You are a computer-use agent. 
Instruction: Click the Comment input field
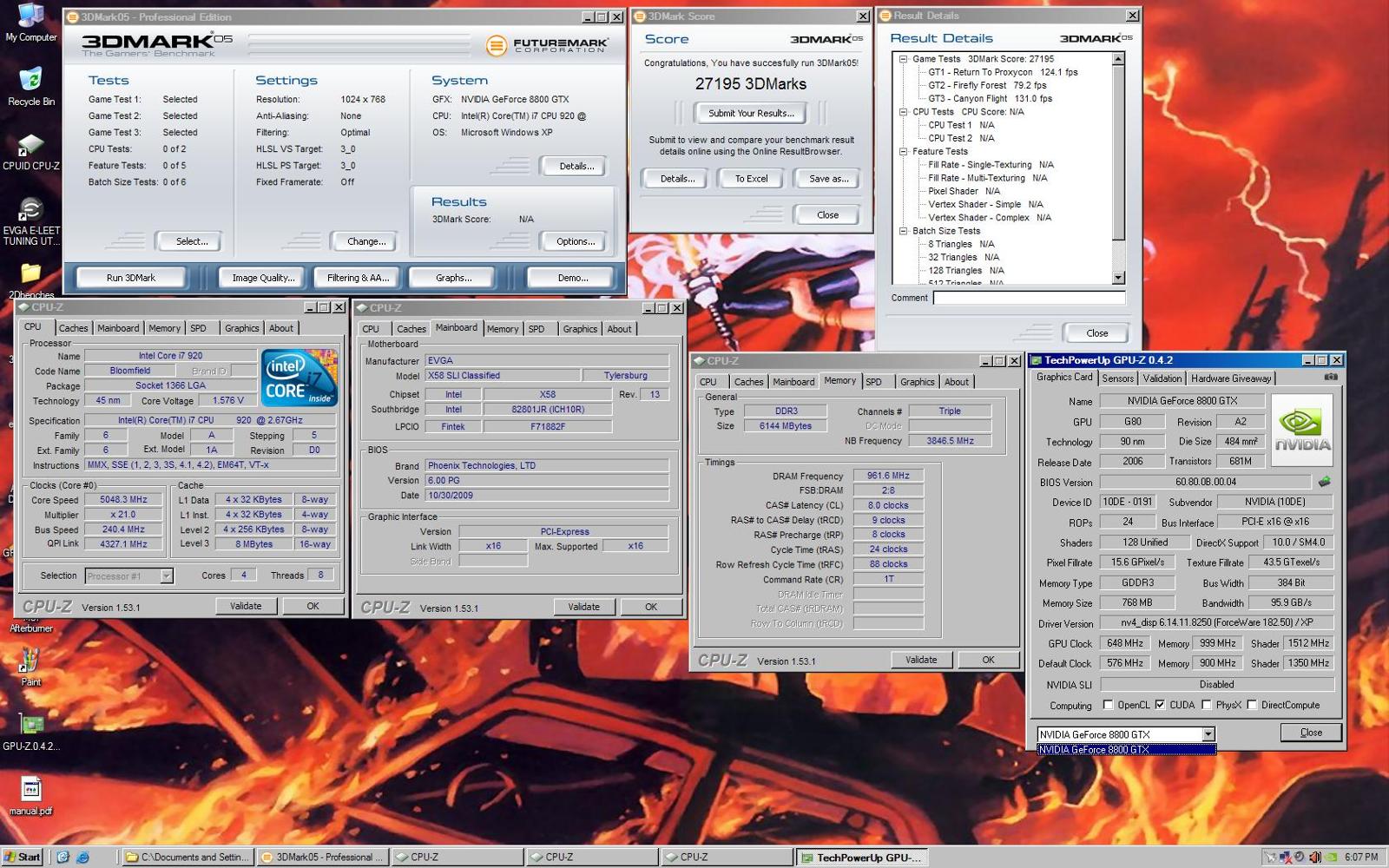(x=1029, y=298)
